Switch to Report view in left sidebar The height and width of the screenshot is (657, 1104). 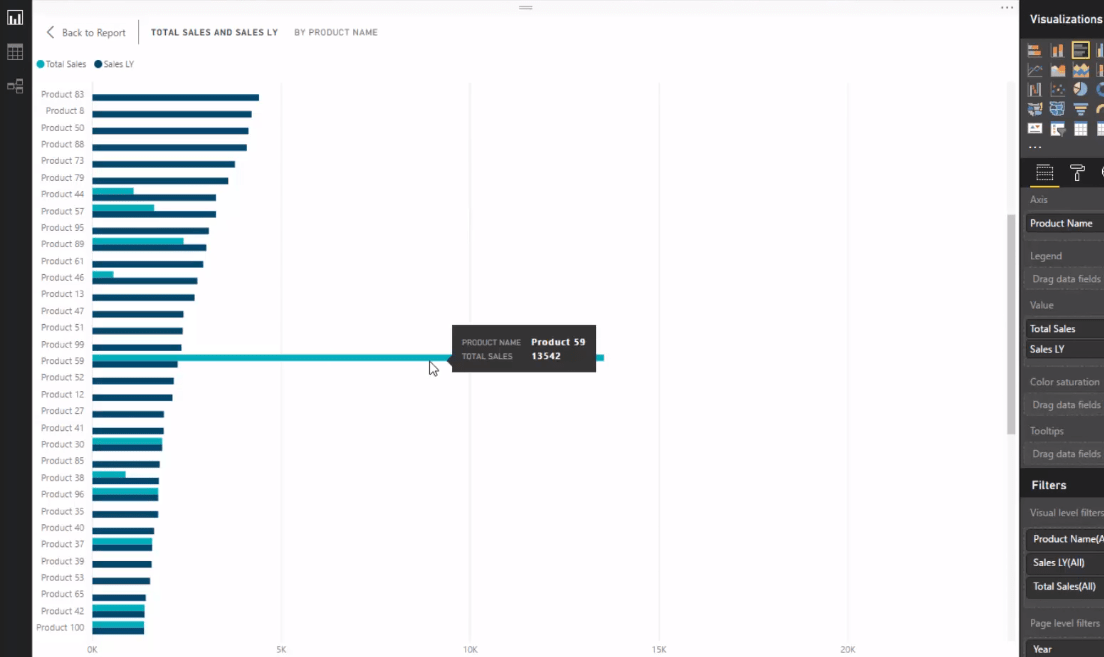pyautogui.click(x=15, y=18)
